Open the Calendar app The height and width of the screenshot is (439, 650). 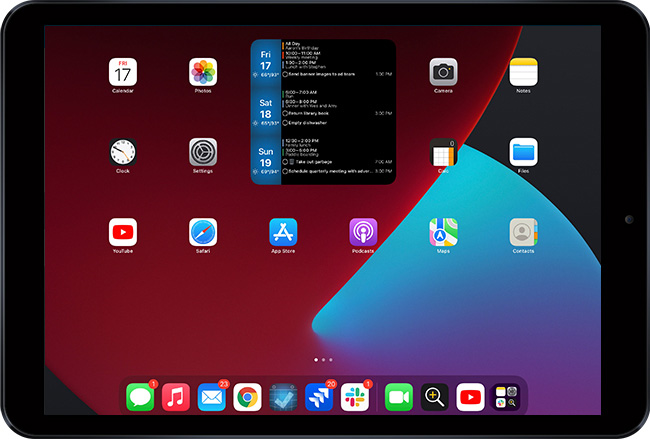pyautogui.click(x=123, y=72)
